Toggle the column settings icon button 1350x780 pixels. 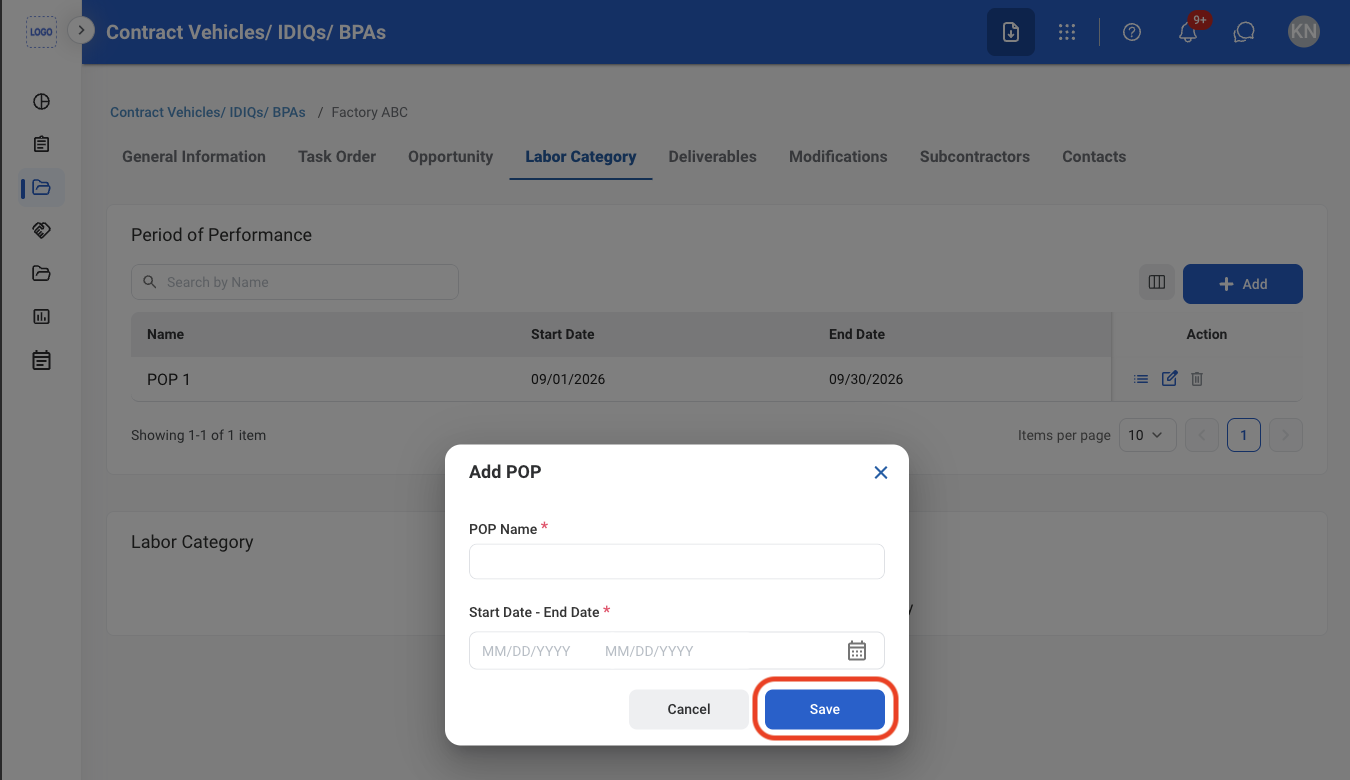pos(1157,283)
